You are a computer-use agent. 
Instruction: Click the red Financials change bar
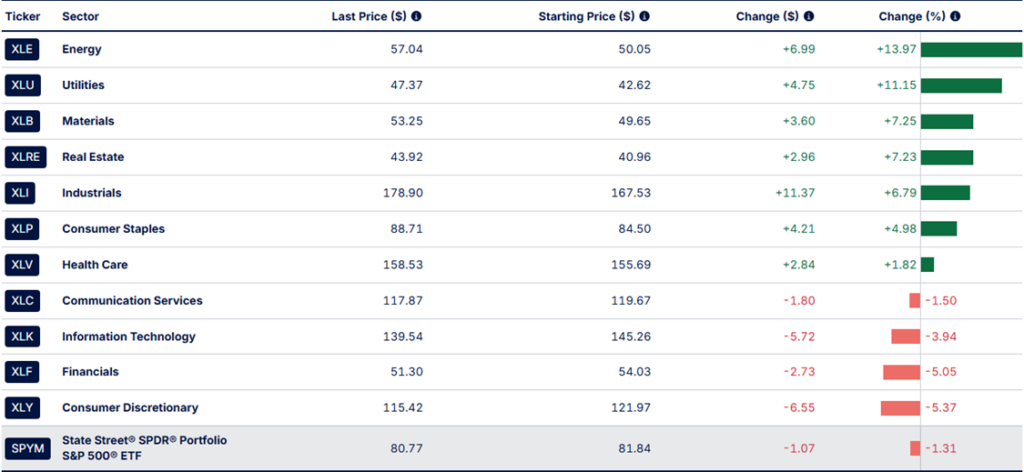point(901,372)
